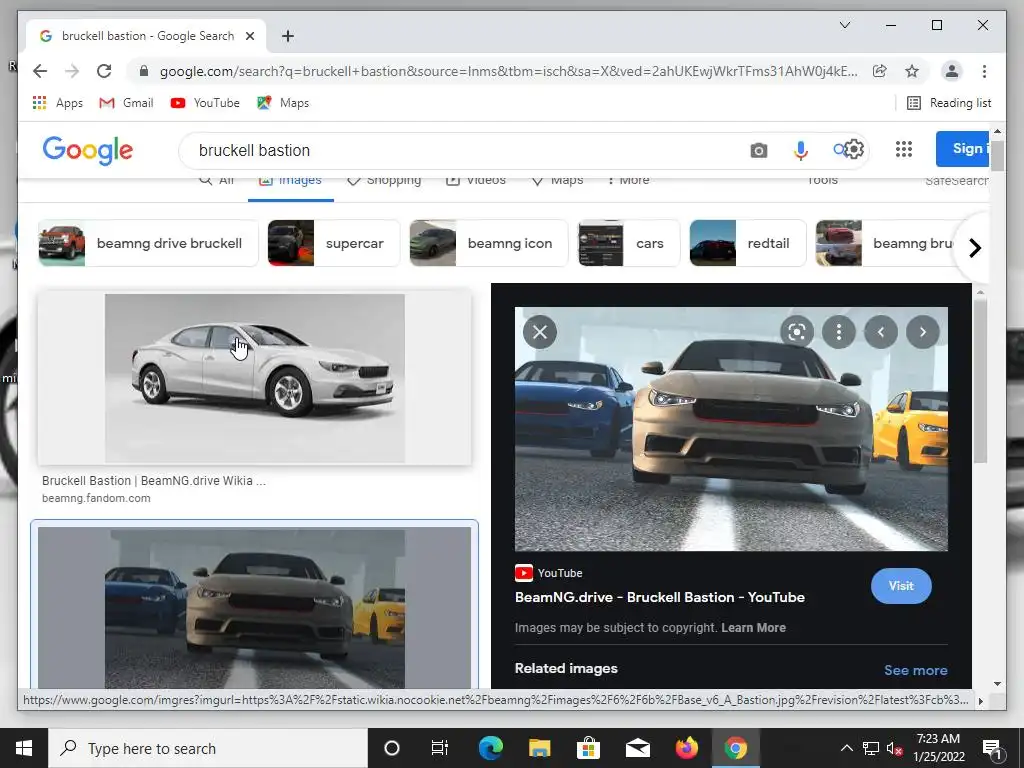Image resolution: width=1024 pixels, height=768 pixels.
Task: Select cars suggestion chip
Action: point(629,243)
